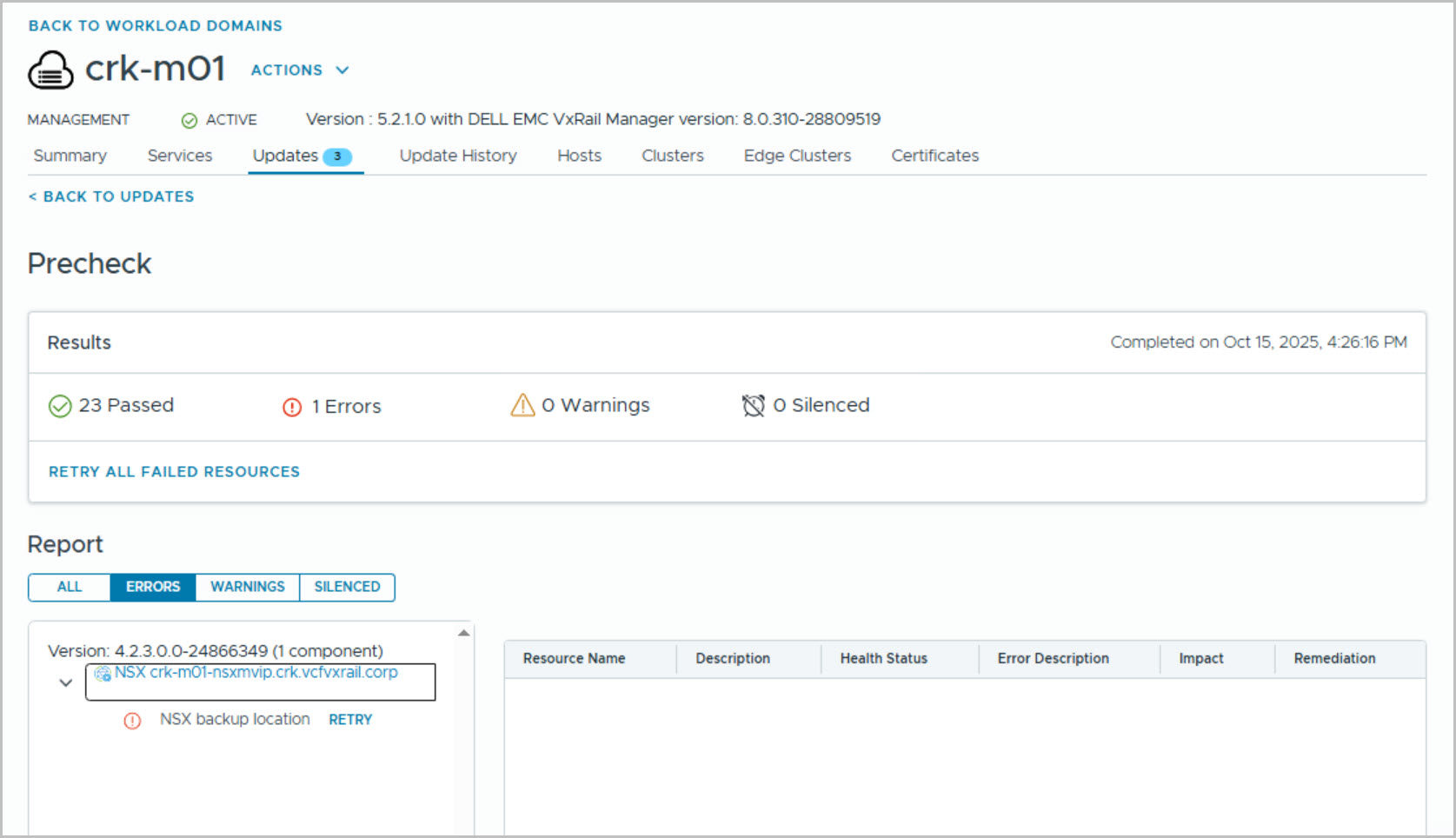1456x838 pixels.
Task: Select NSX crk-m01-nsxmvip resource in tree
Action: click(x=256, y=673)
